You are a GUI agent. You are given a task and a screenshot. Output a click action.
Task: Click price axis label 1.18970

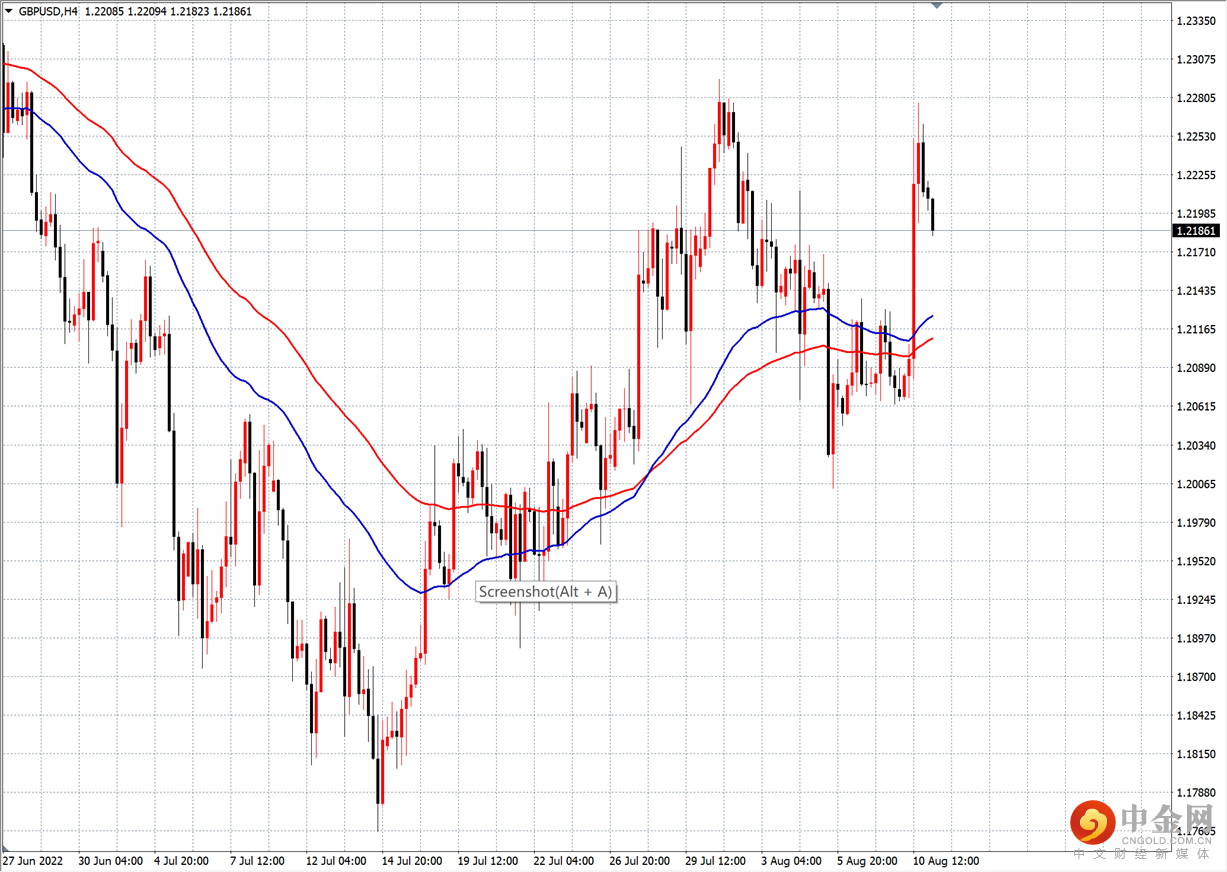pyautogui.click(x=1196, y=638)
